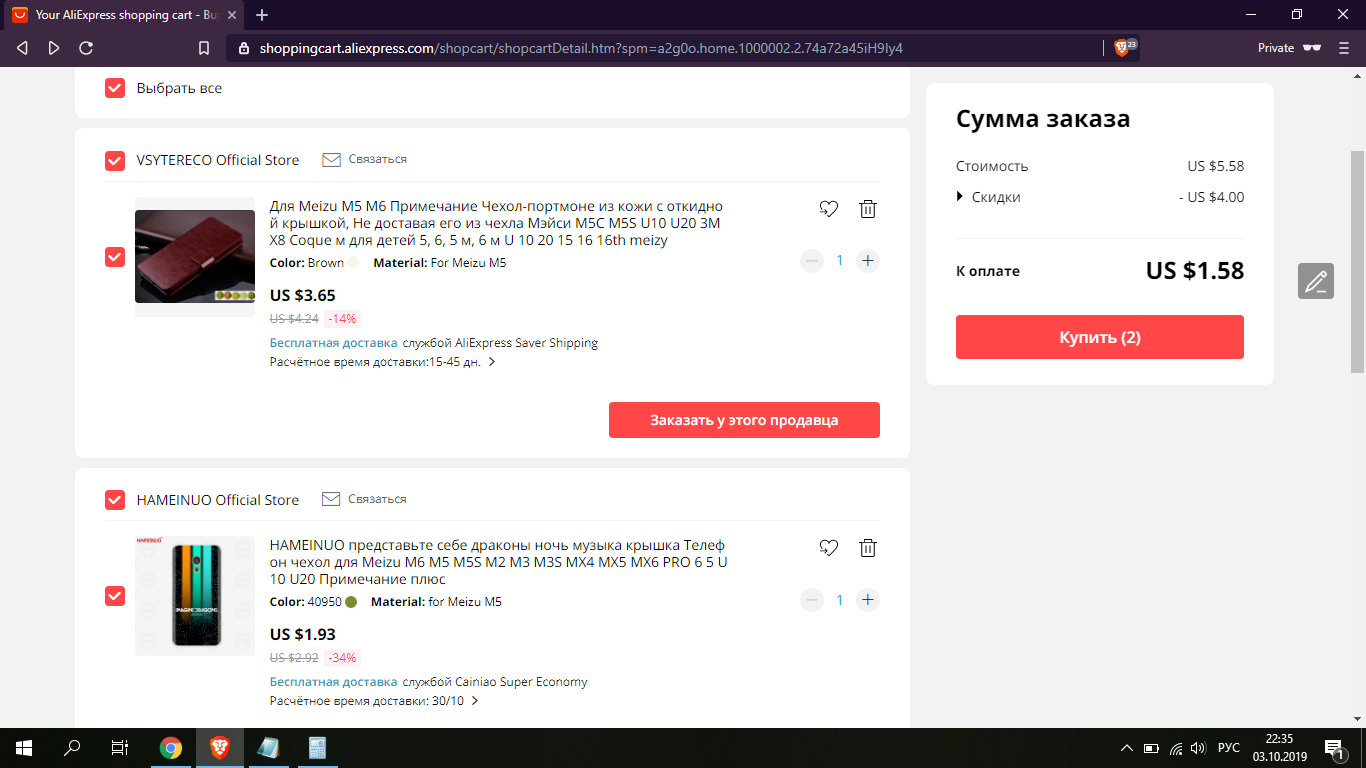Screen dimensions: 1366x768
Task: Uncheck VSYTERECO Official Store checkbox
Action: coord(115,160)
